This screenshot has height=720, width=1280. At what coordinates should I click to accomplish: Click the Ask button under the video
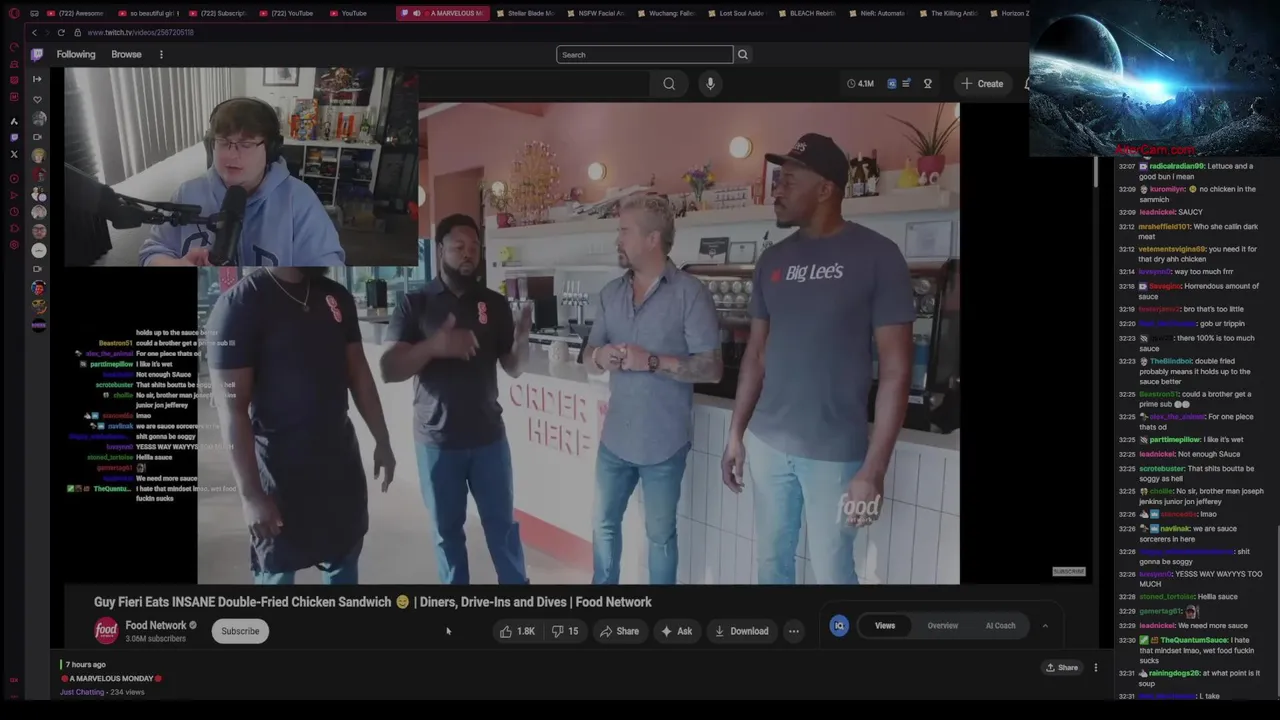click(x=676, y=631)
